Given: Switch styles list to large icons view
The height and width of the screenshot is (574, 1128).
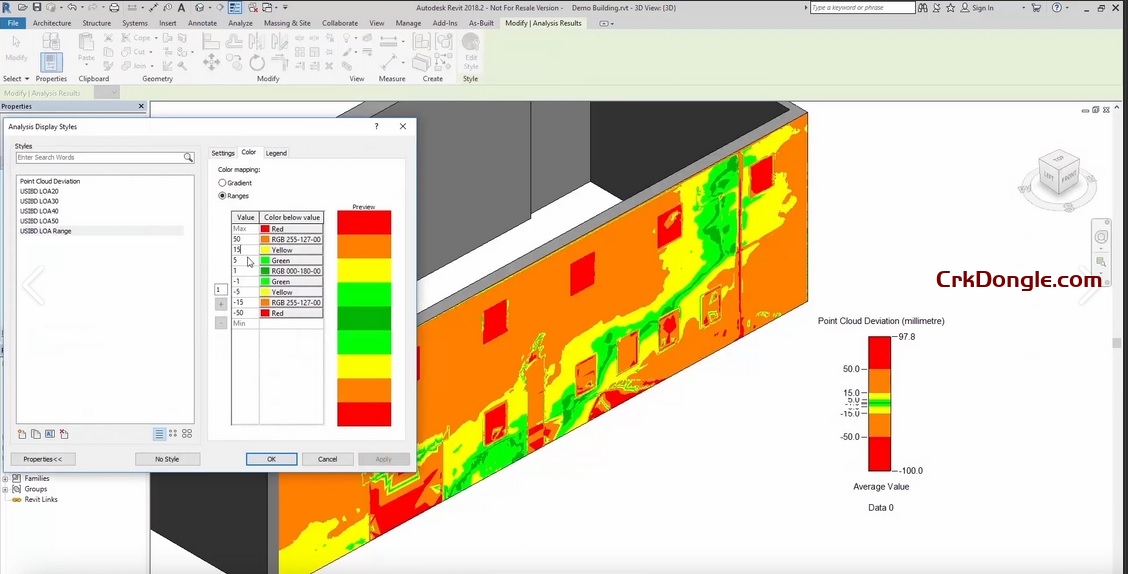Looking at the screenshot, I should coord(187,434).
